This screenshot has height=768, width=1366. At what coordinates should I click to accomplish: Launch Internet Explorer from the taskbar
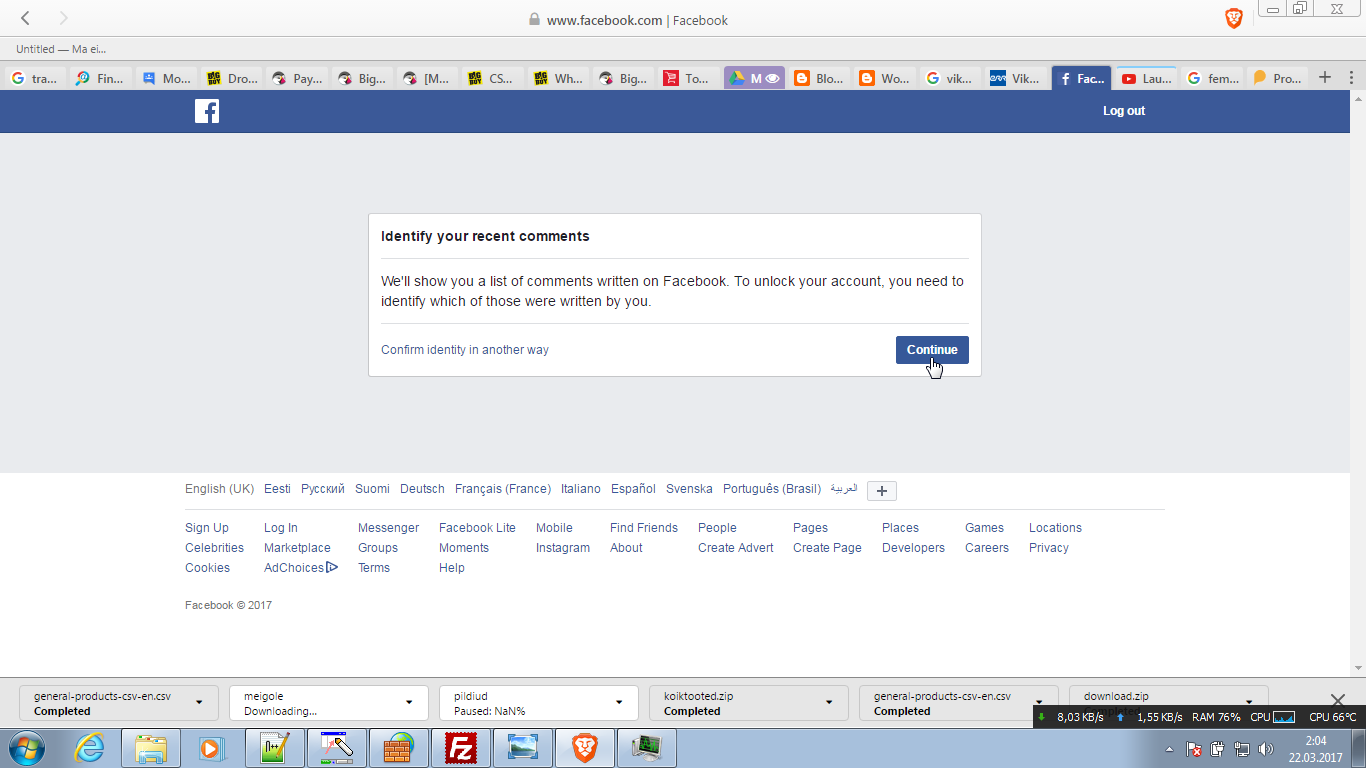tap(89, 748)
